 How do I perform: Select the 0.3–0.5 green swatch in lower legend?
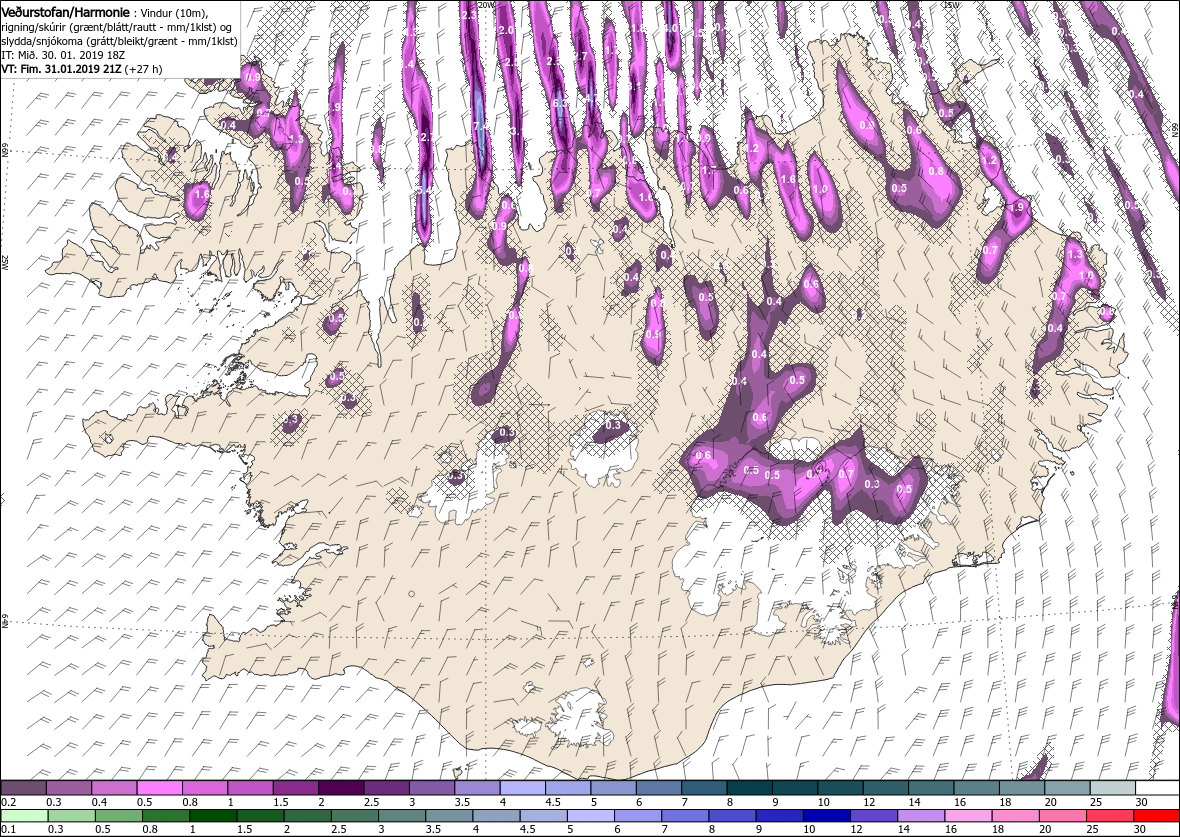(x=71, y=816)
